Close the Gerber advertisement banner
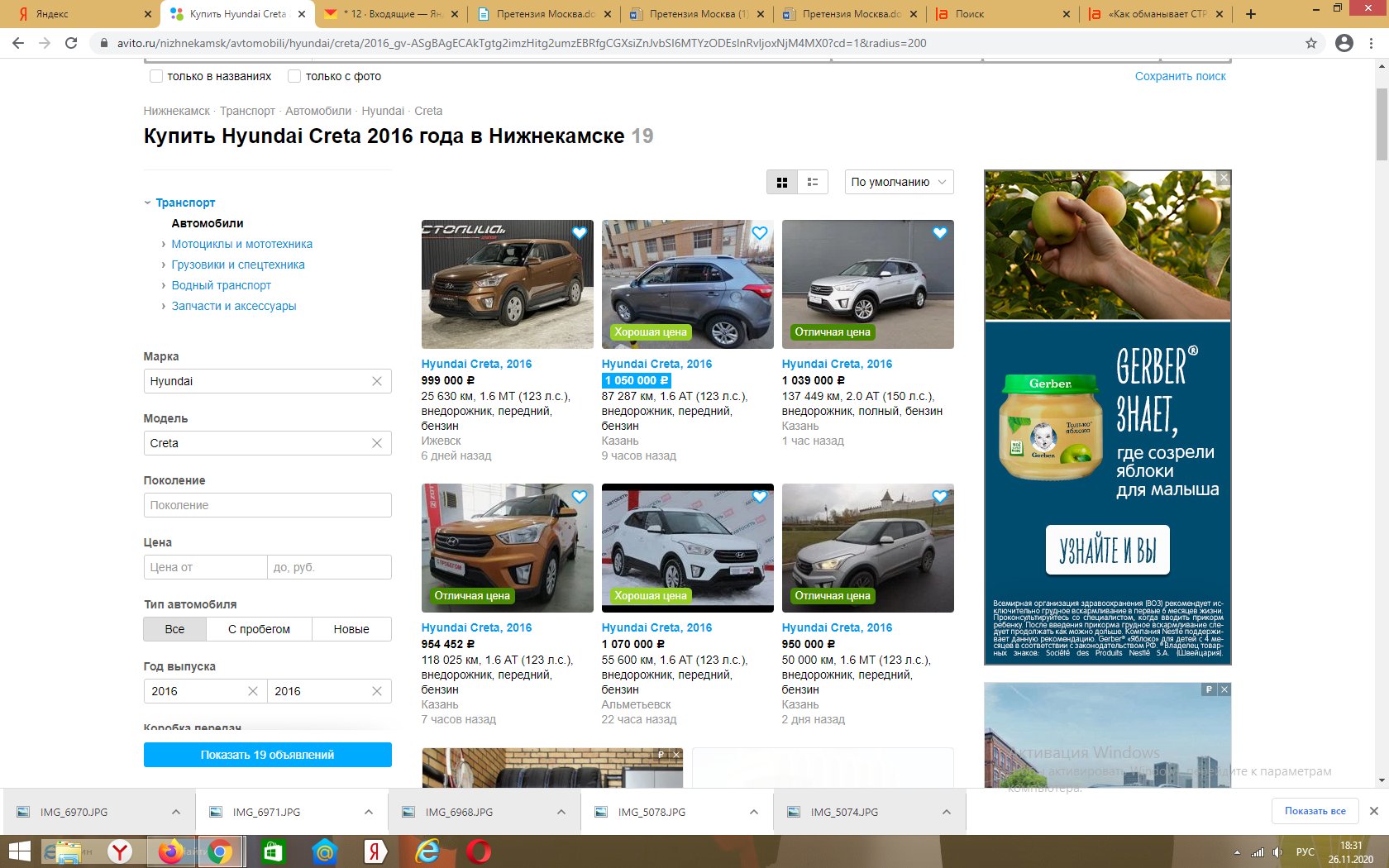Viewport: 1389px width, 868px height. coord(1224,178)
